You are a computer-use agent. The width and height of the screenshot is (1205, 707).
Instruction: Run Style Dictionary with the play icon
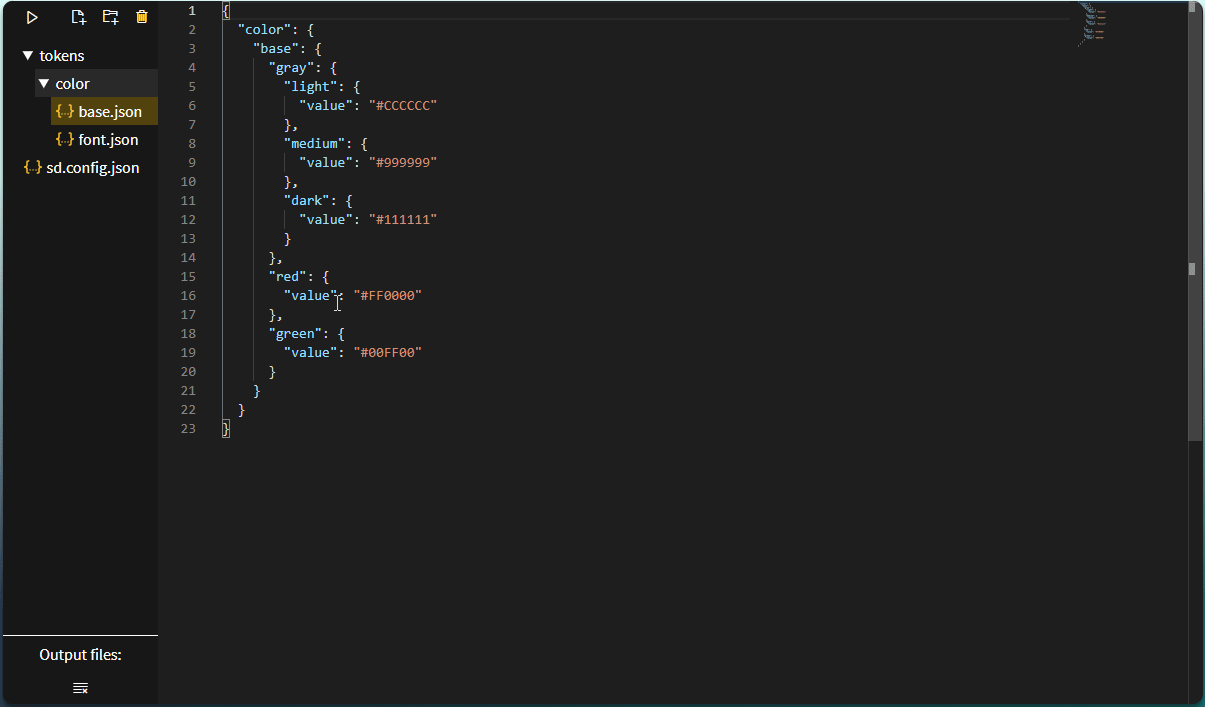point(32,17)
